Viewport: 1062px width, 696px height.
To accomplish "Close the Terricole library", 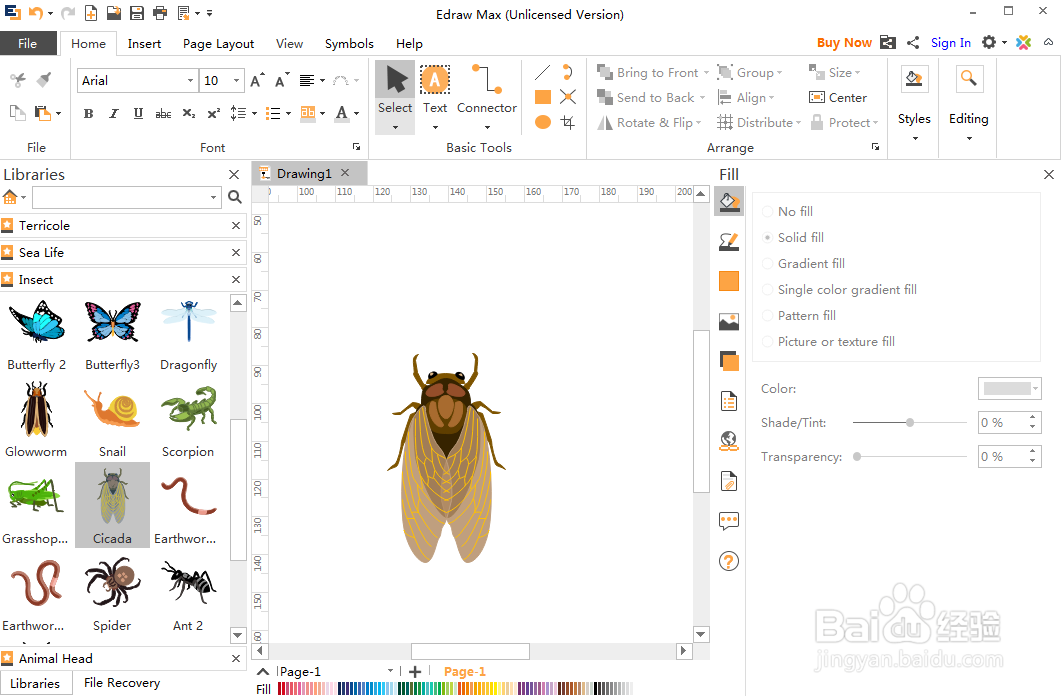I will pos(236,225).
